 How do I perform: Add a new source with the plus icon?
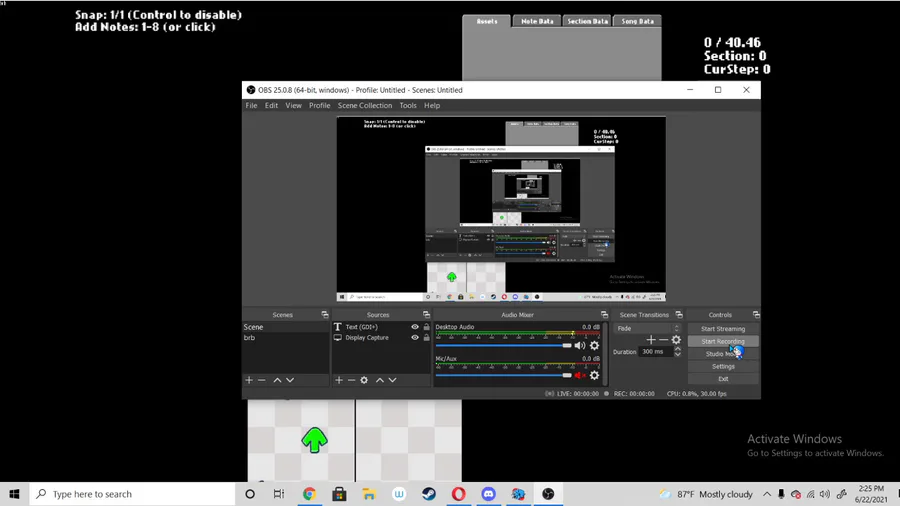point(339,380)
